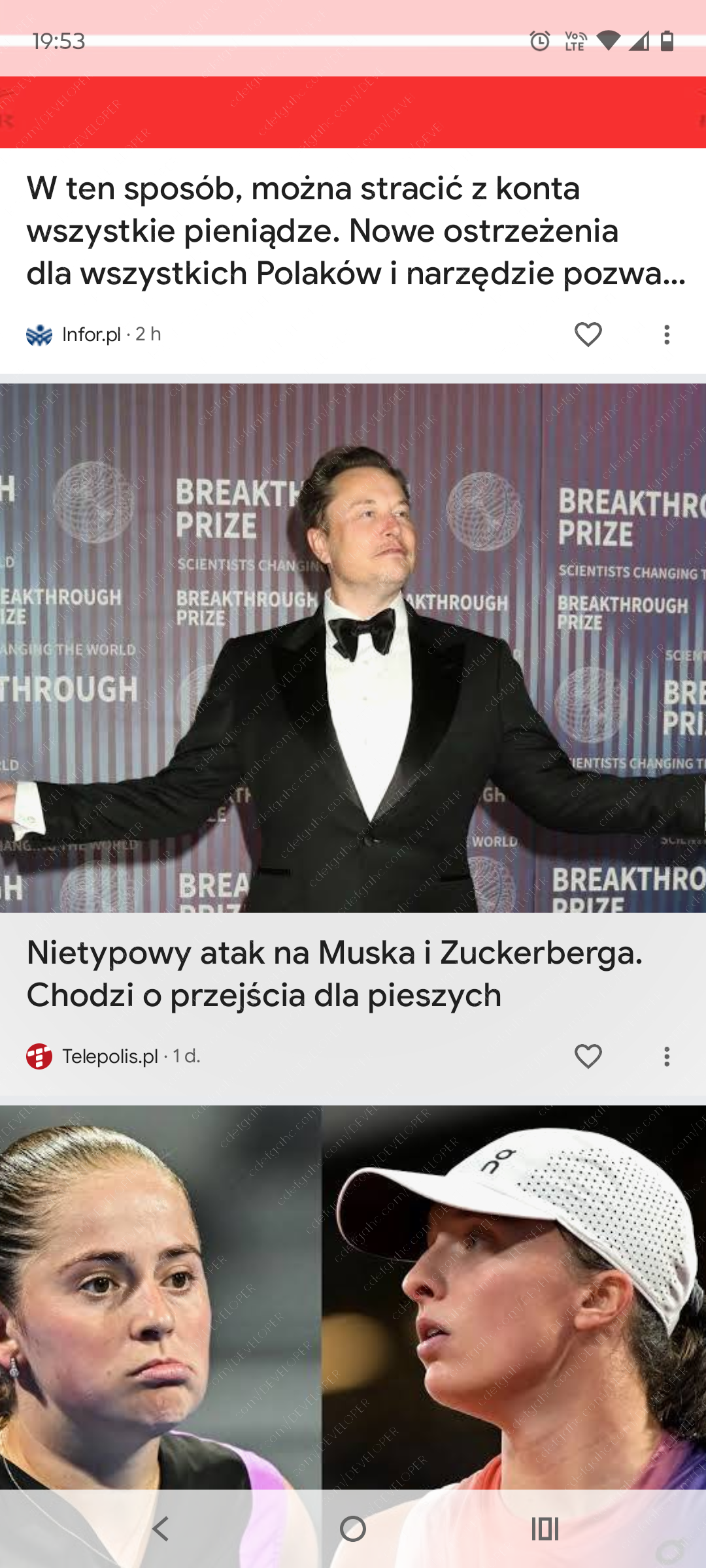Image resolution: width=706 pixels, height=1568 pixels.
Task: Tap the VoLTE indicator in the status bar
Action: [575, 41]
